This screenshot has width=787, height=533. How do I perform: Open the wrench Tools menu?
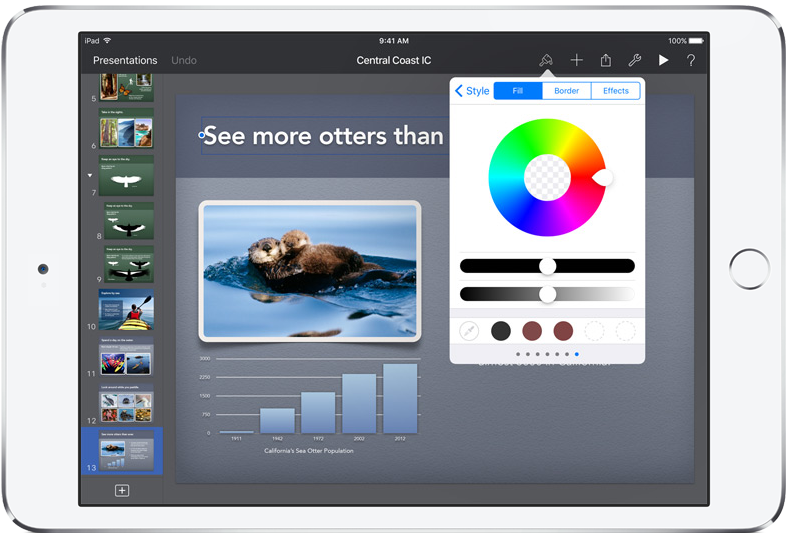pyautogui.click(x=634, y=60)
